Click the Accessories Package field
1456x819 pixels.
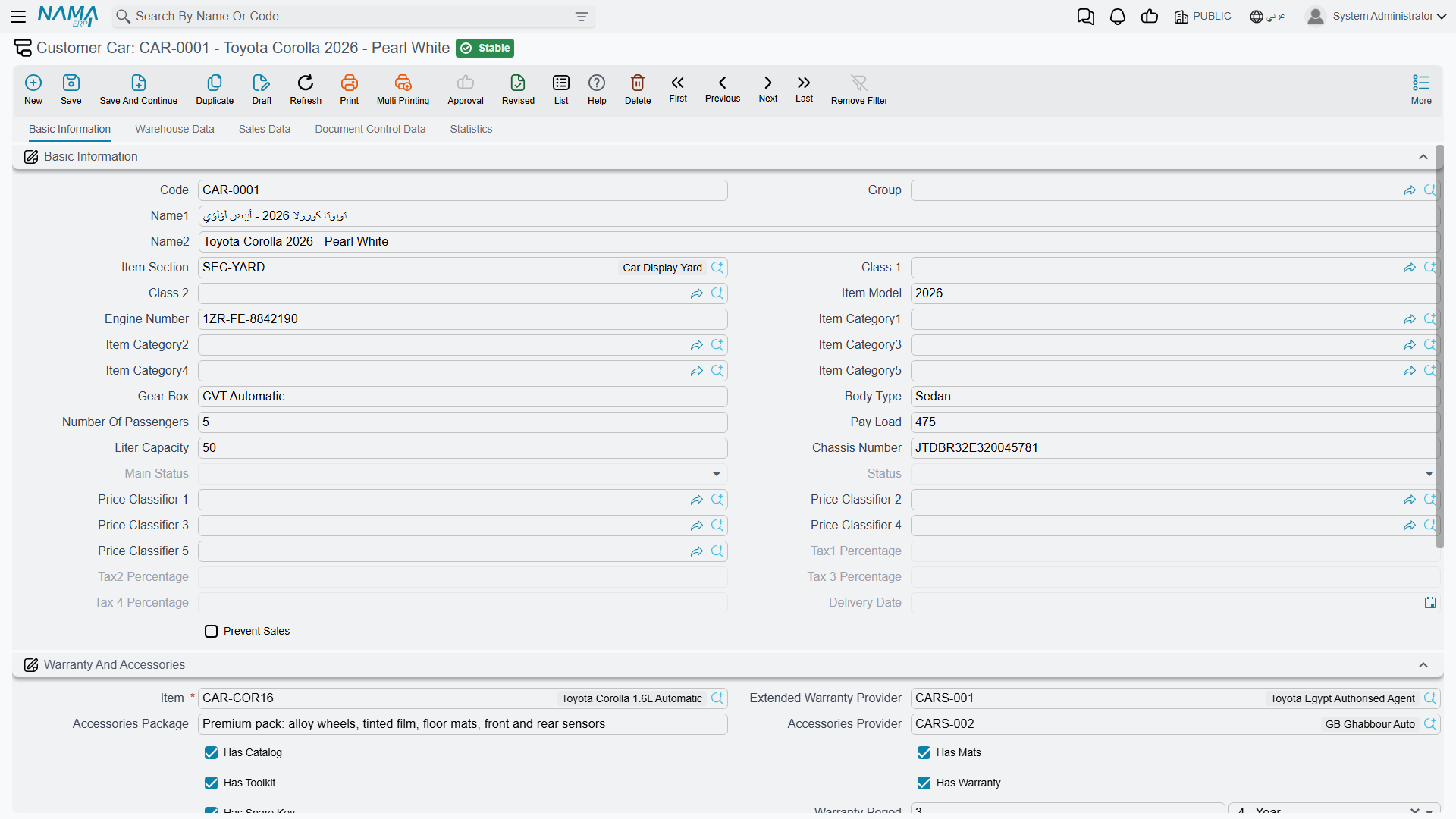click(463, 724)
